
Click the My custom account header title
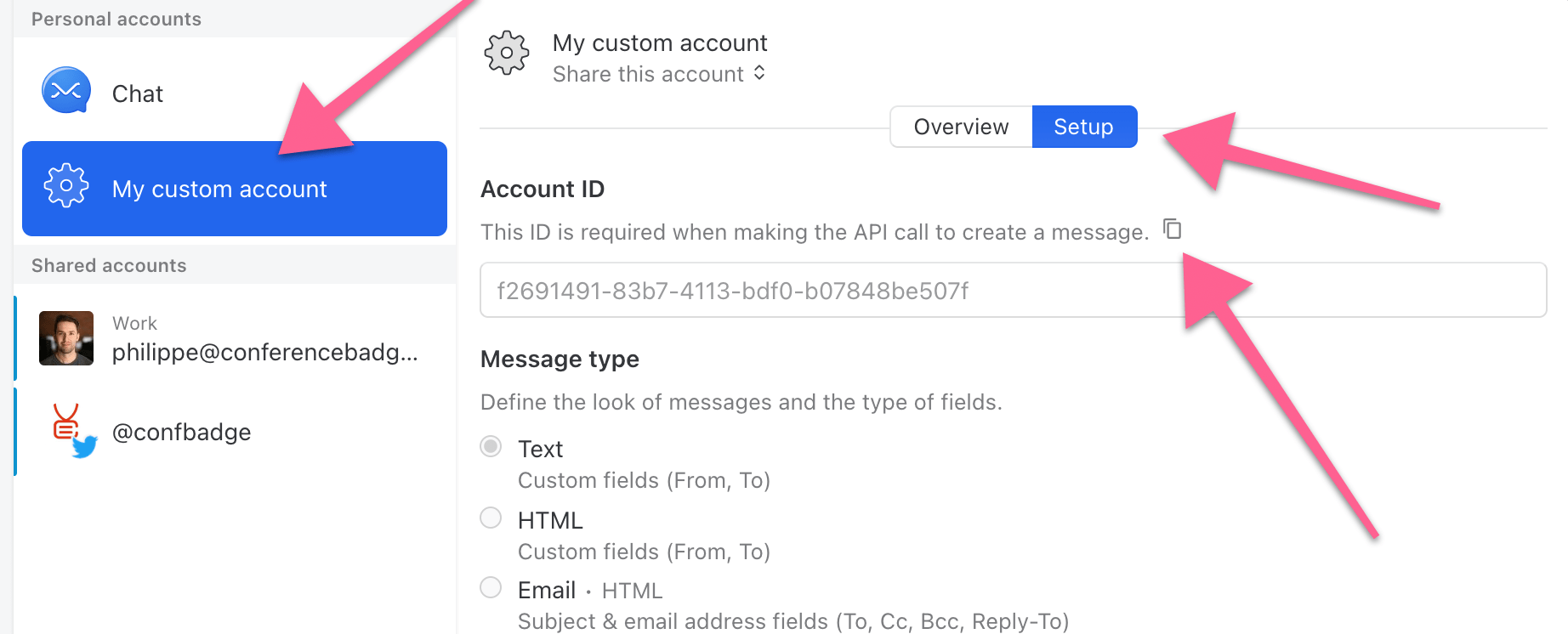tap(660, 43)
